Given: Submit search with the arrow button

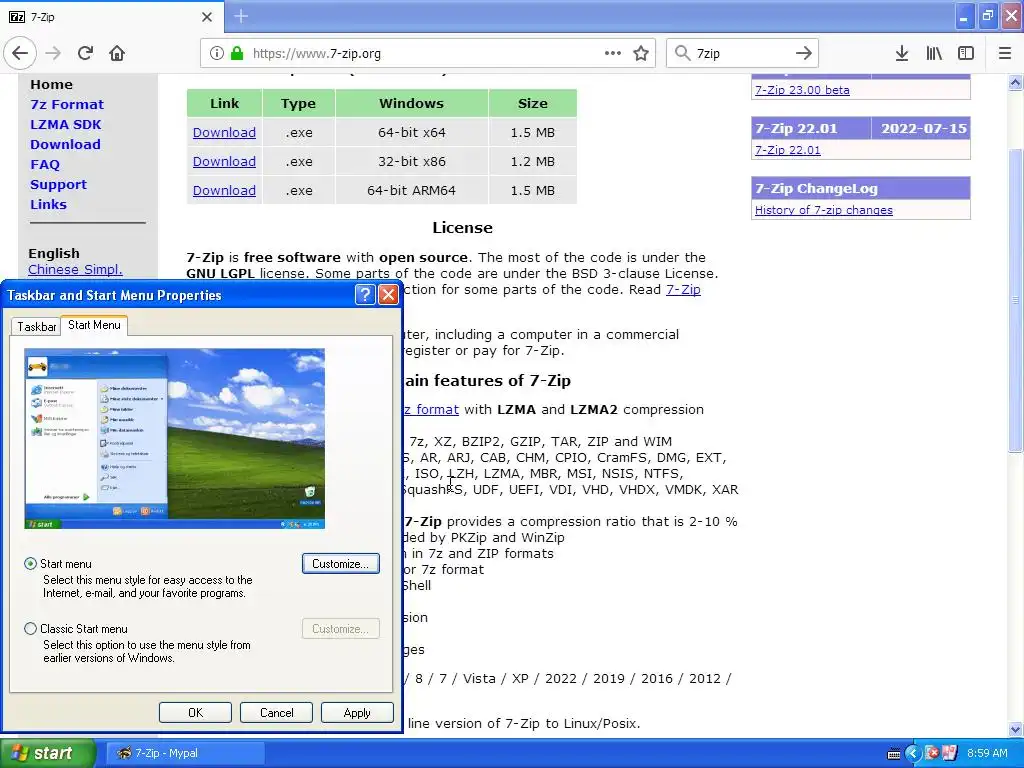Looking at the screenshot, I should 804,53.
